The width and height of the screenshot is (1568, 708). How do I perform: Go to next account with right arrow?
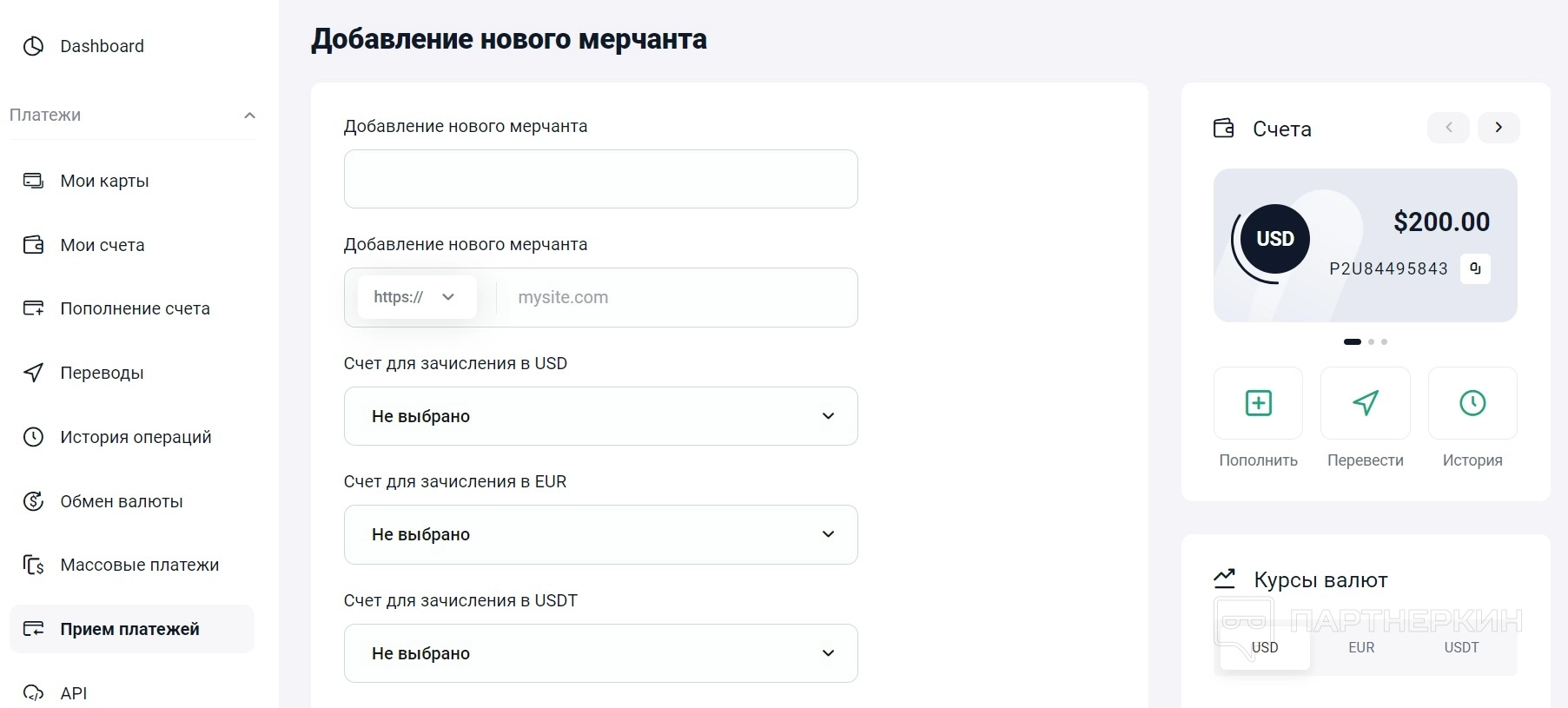click(1499, 128)
